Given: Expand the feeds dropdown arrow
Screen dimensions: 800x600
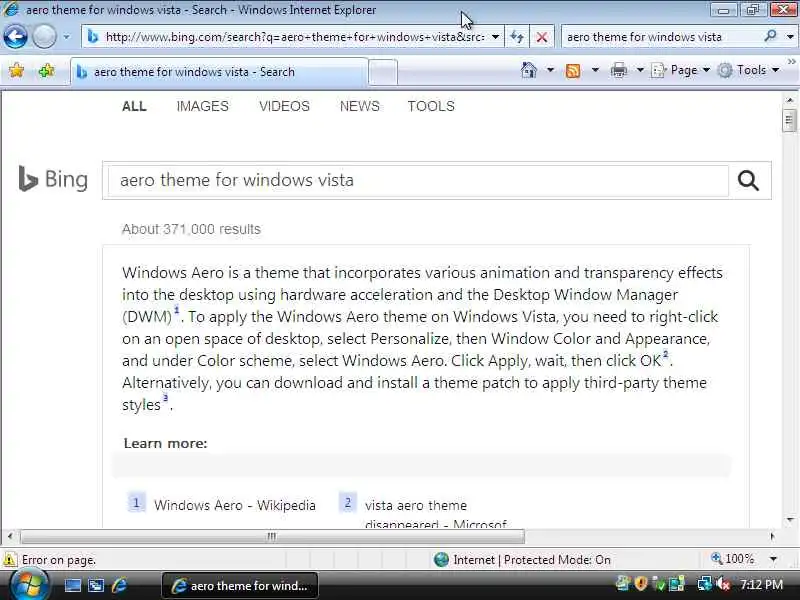Looking at the screenshot, I should point(595,70).
